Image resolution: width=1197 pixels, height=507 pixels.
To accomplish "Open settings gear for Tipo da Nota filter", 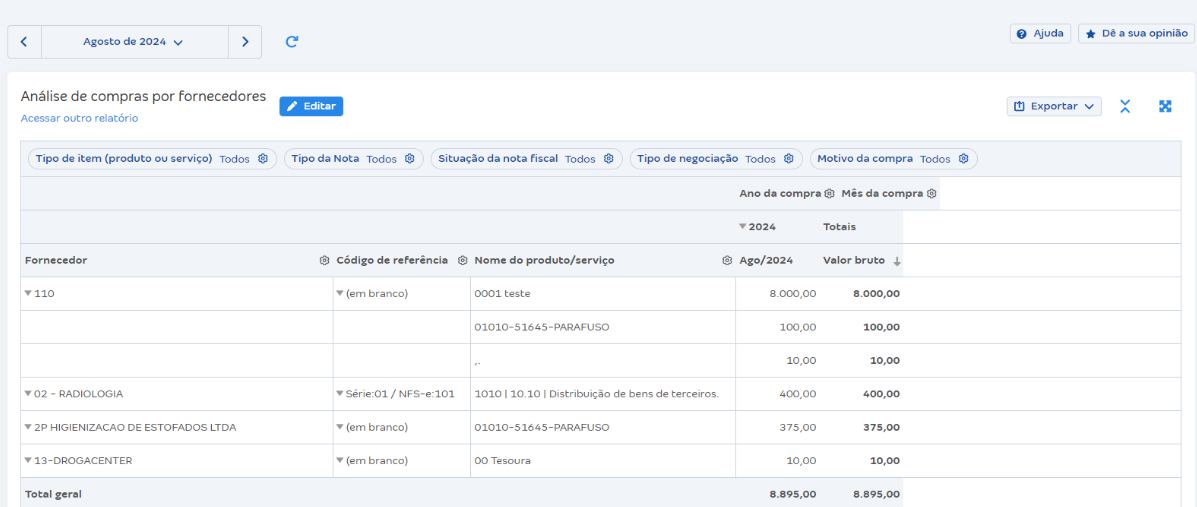I will click(x=409, y=159).
